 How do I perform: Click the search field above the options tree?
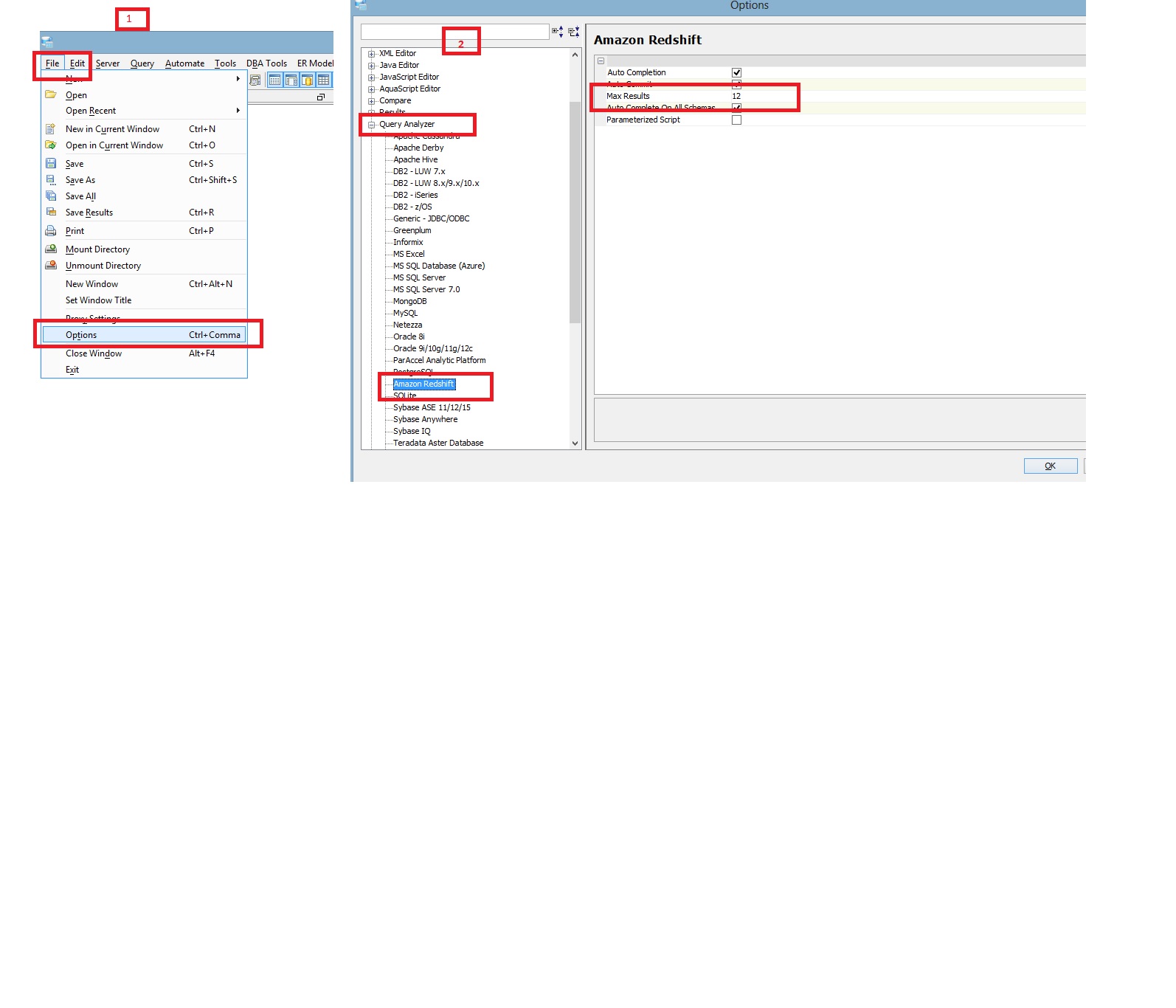coord(455,32)
